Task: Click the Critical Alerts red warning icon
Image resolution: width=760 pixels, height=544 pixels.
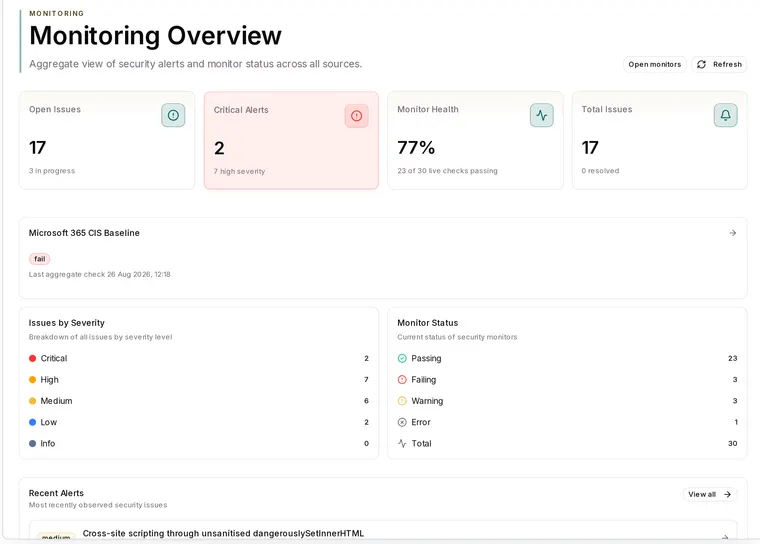Action: coord(357,116)
